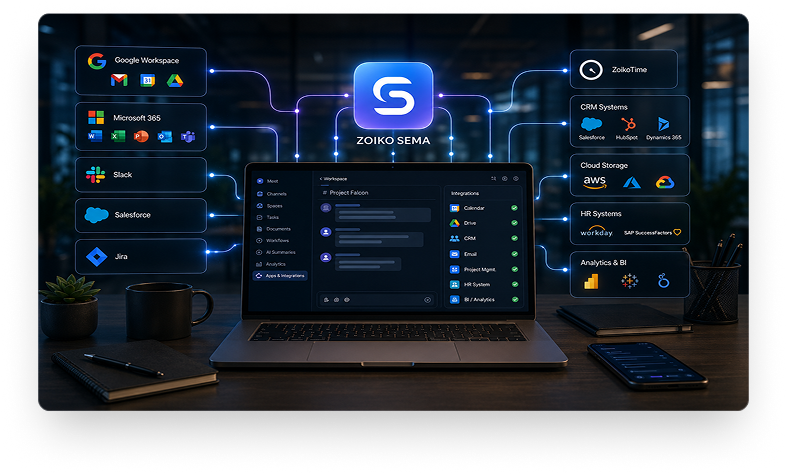The image size is (787, 475).
Task: Click the Power BI icon in Analytics & BI
Action: click(591, 282)
